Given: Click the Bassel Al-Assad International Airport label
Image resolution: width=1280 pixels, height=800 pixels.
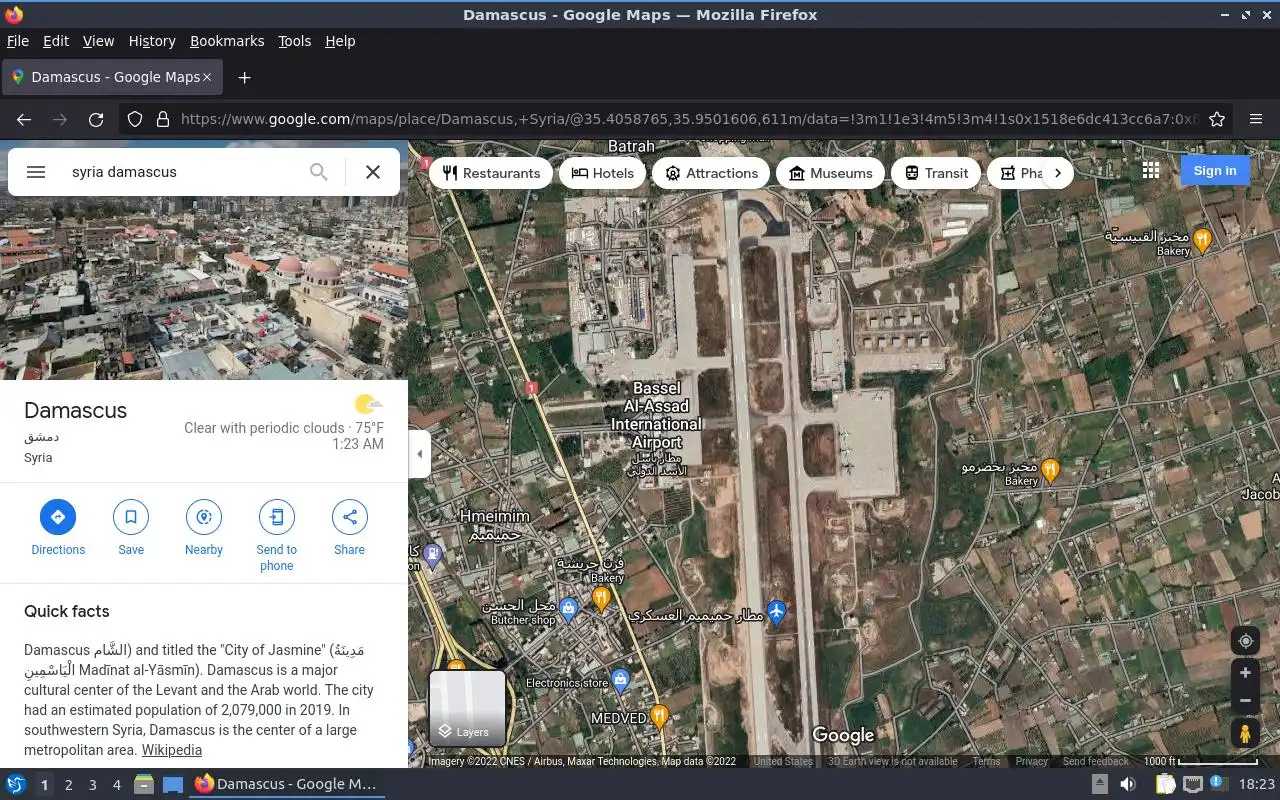Looking at the screenshot, I should pos(657,415).
